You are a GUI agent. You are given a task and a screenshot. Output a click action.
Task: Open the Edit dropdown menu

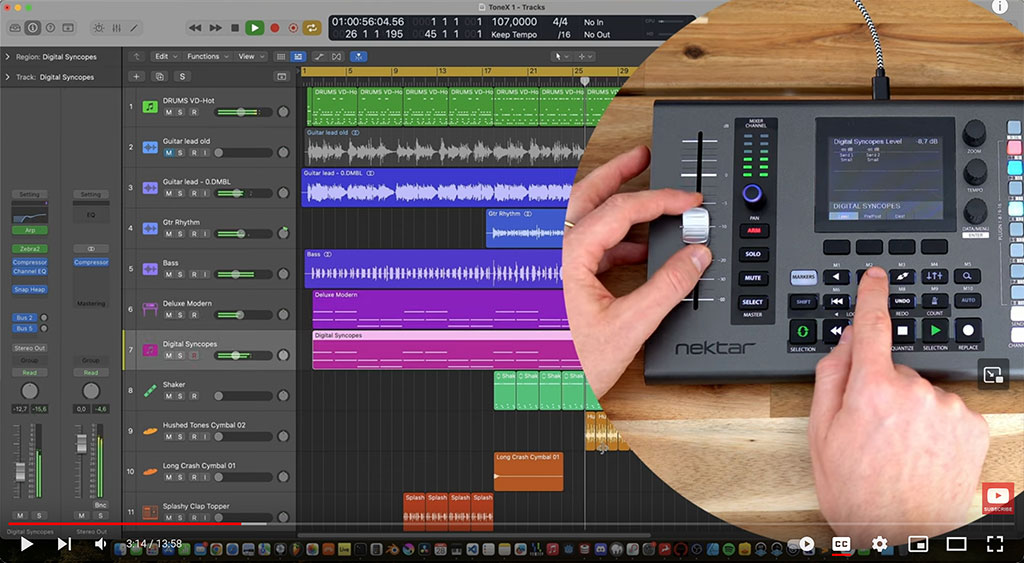(x=164, y=57)
